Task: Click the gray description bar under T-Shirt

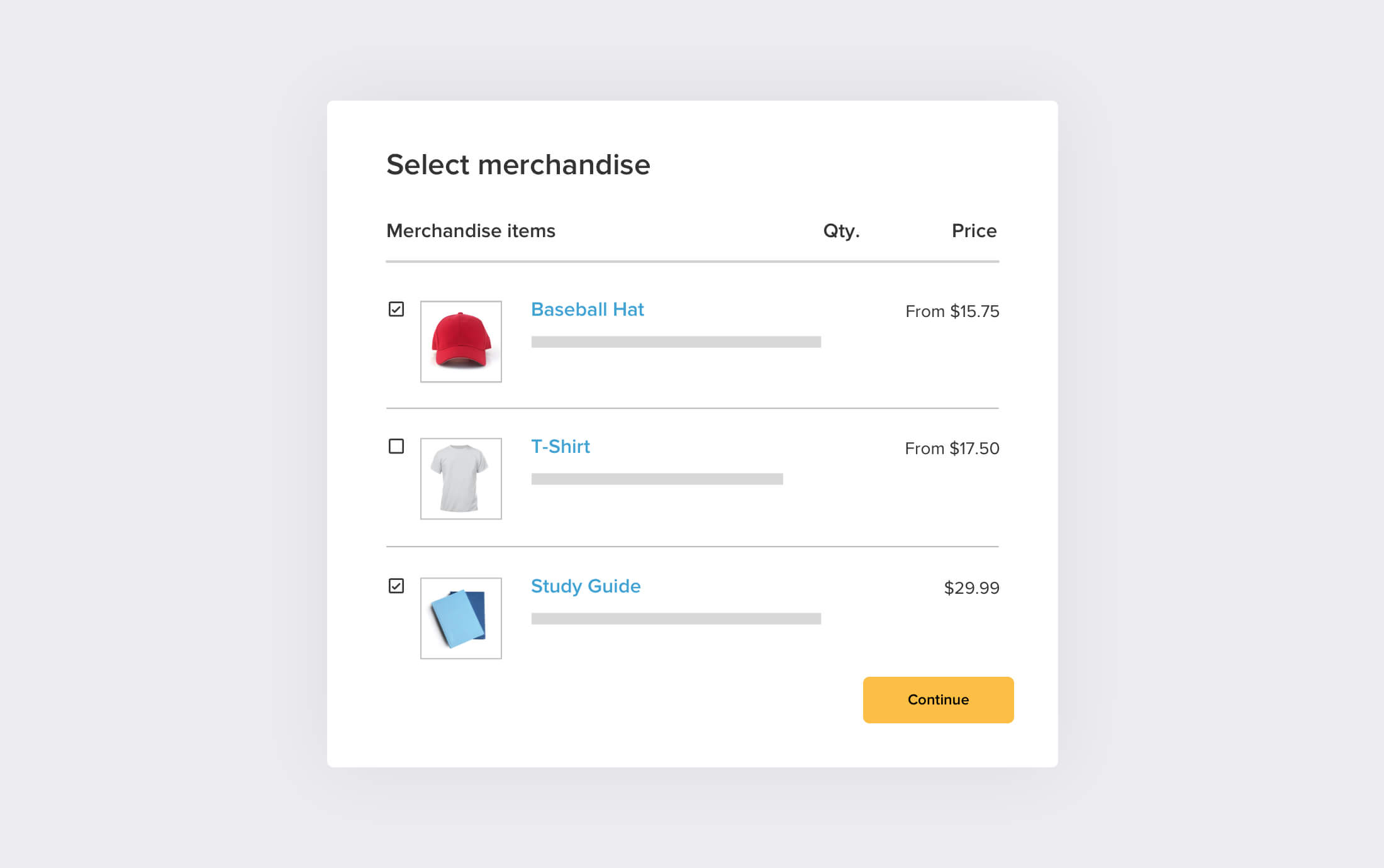Action: pyautogui.click(x=657, y=479)
